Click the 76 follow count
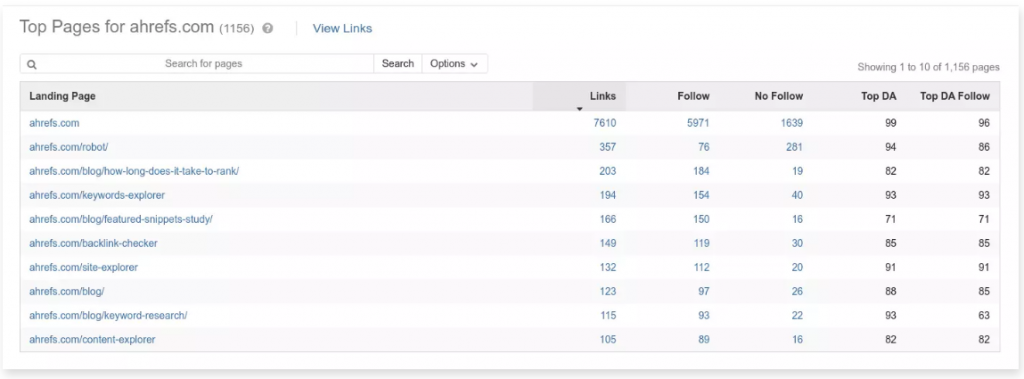 tap(703, 147)
